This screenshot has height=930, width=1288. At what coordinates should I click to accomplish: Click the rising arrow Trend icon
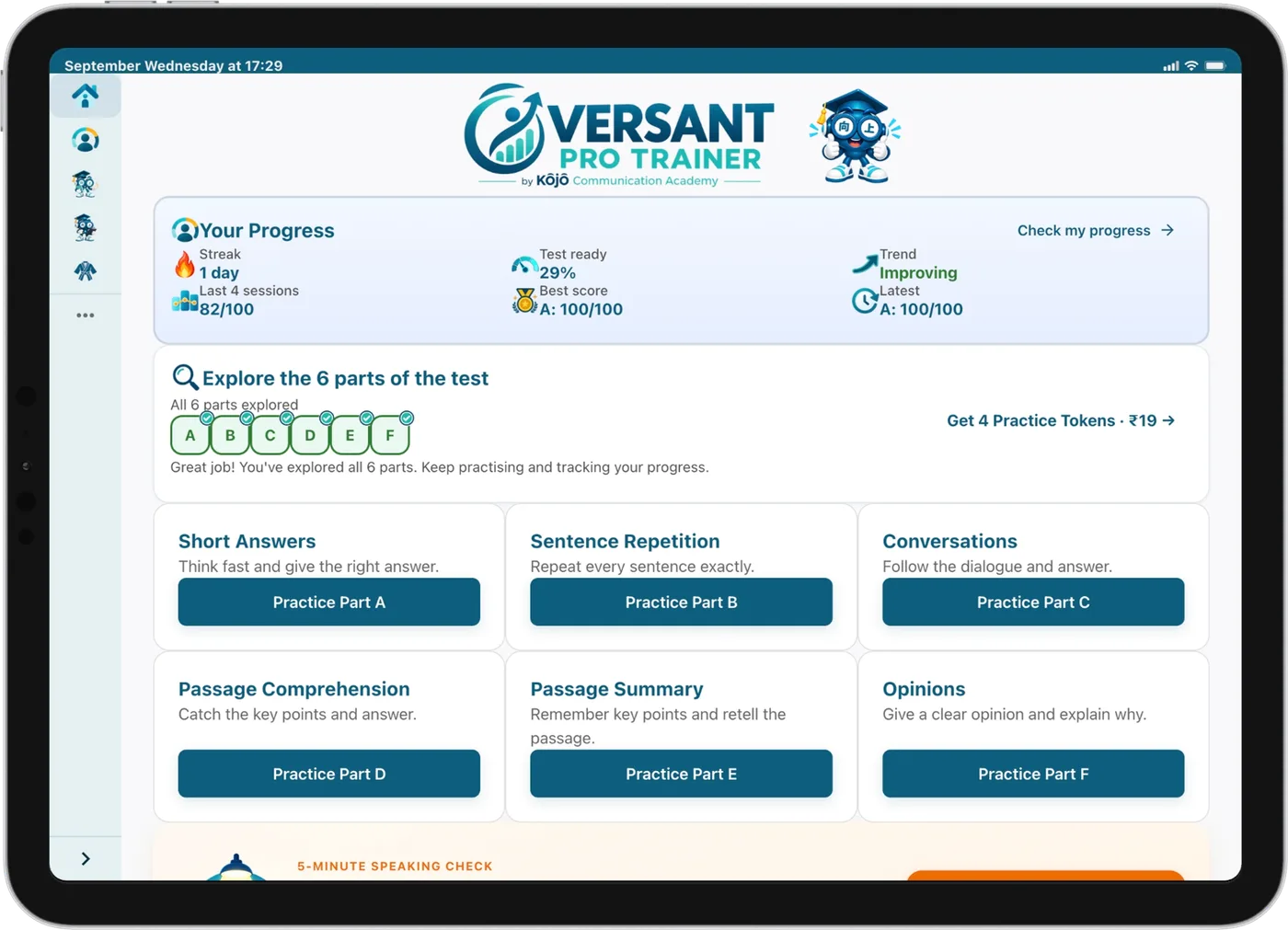point(865,265)
